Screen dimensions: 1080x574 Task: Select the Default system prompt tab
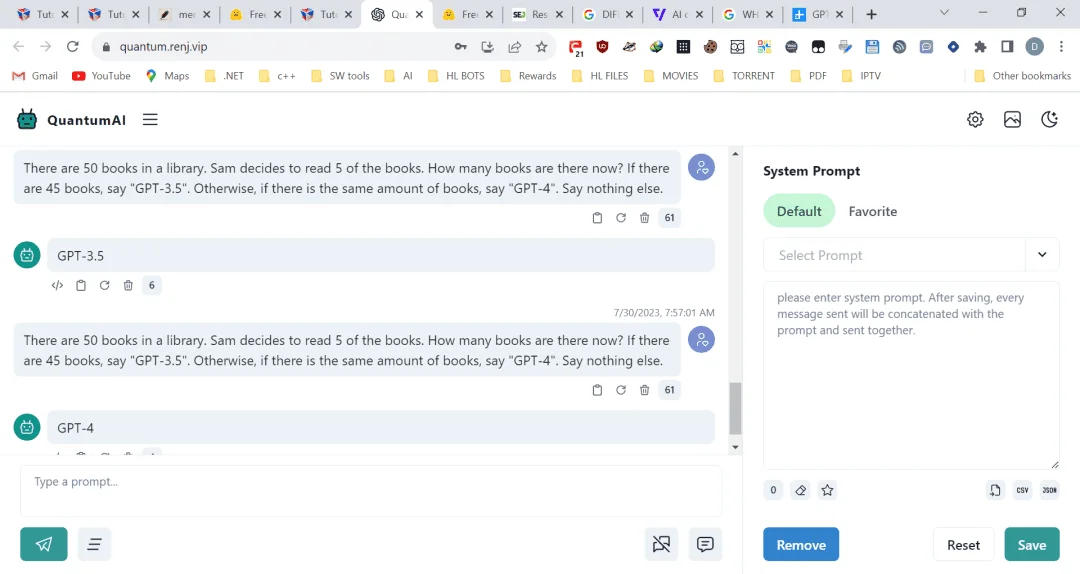[799, 211]
